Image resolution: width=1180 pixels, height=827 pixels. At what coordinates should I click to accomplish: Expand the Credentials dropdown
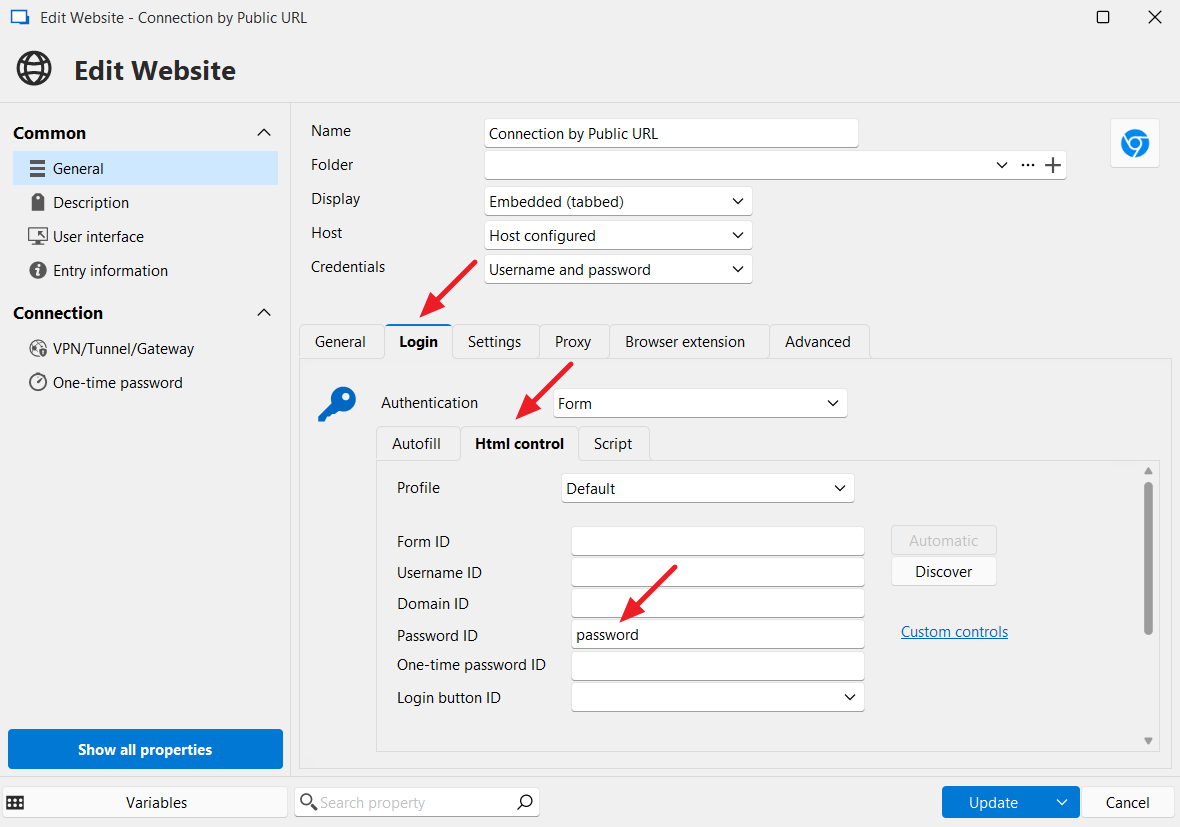tap(618, 270)
